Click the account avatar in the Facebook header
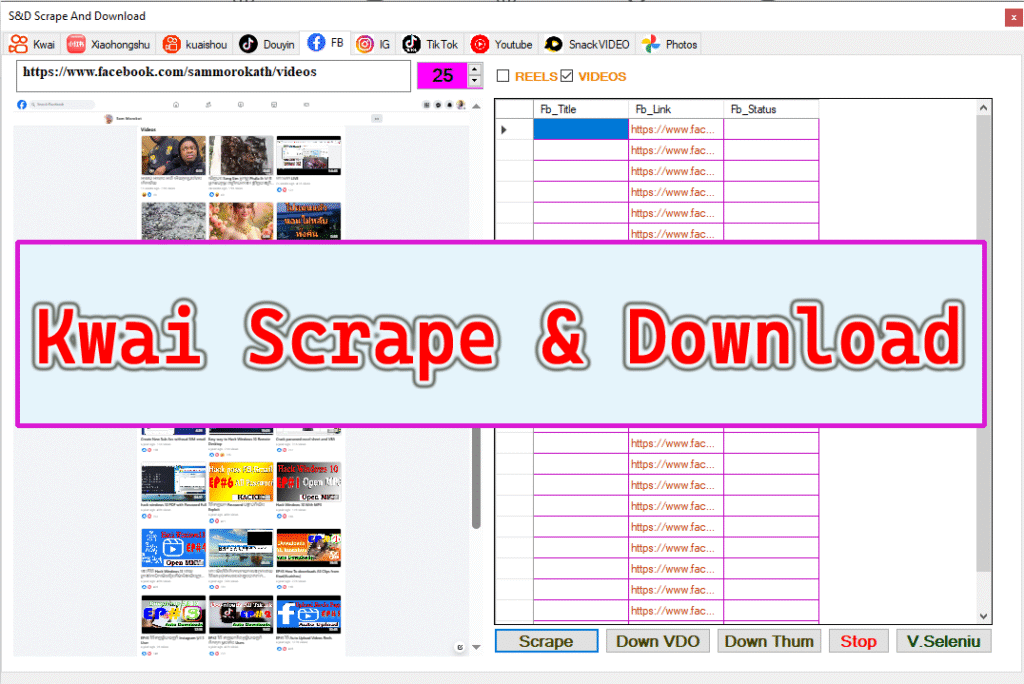 [461, 105]
